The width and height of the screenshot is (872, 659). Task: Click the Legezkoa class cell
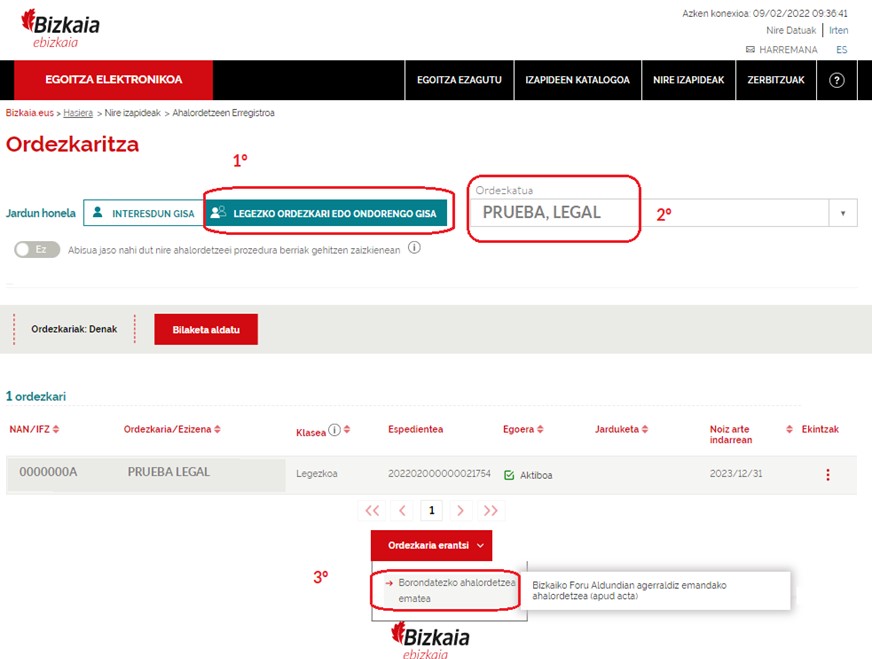pos(316,474)
